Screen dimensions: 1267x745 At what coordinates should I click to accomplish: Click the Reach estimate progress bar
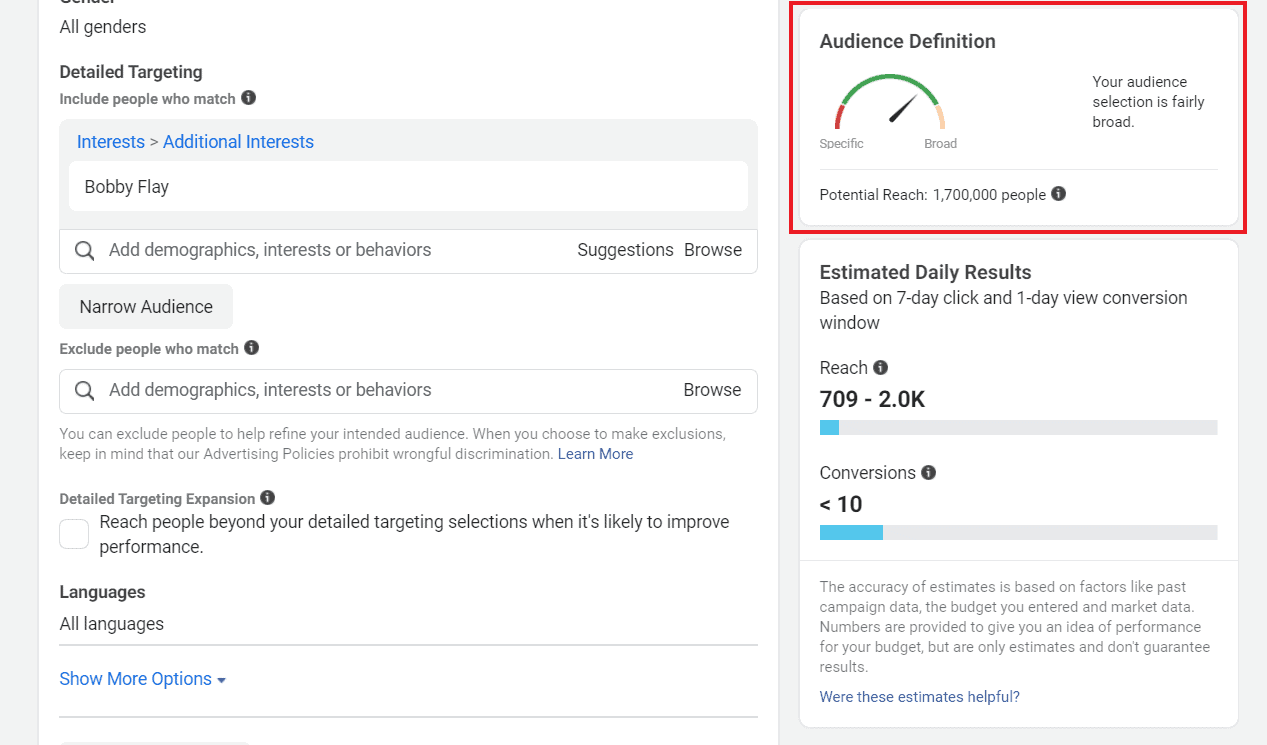1017,427
